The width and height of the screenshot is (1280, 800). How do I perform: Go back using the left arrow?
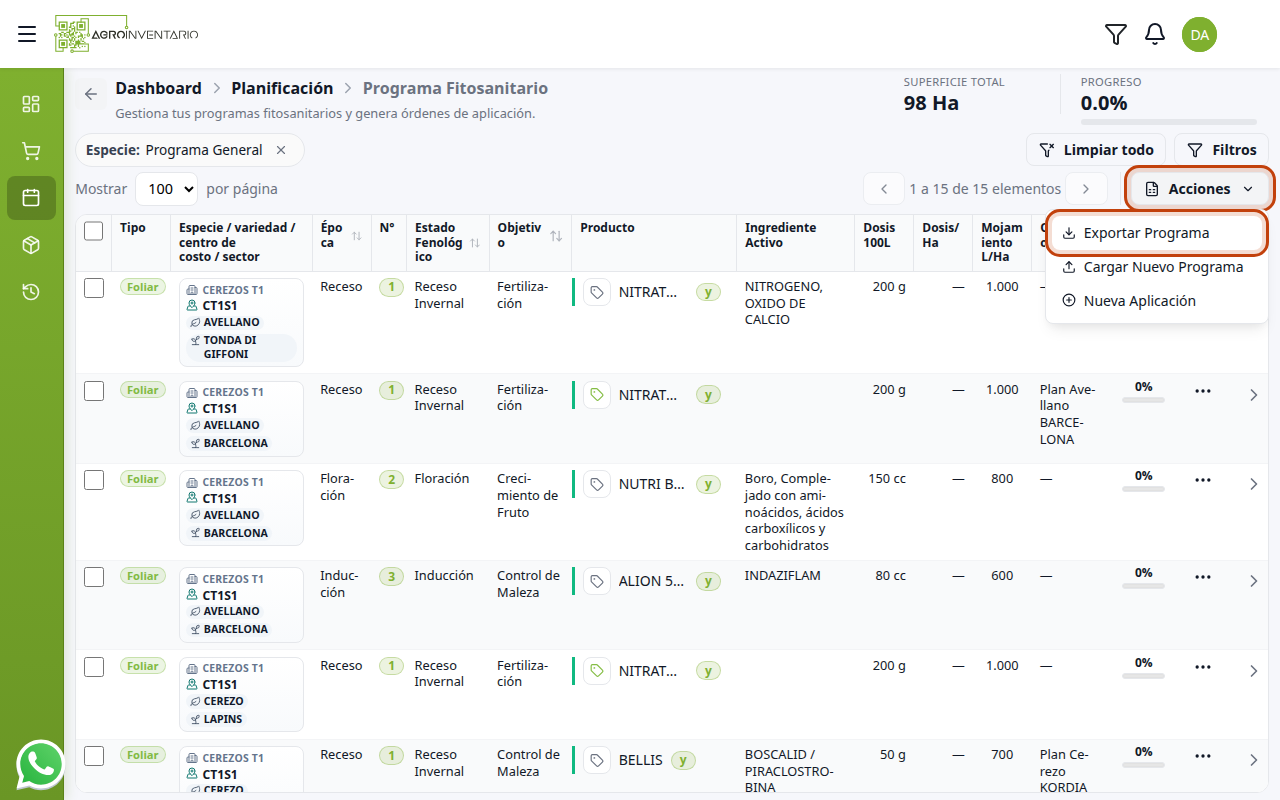(x=91, y=94)
